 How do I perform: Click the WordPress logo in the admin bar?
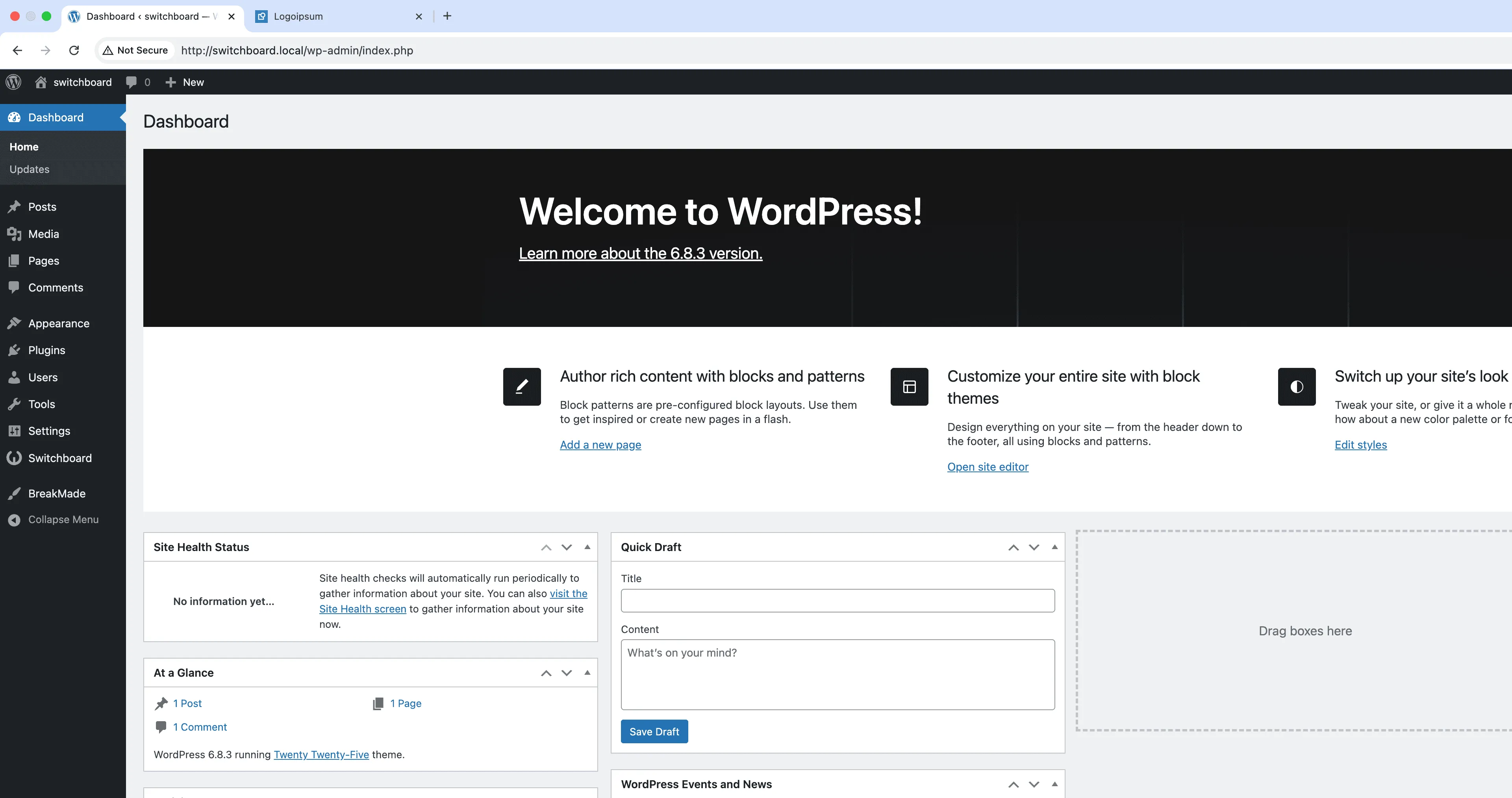coord(13,82)
